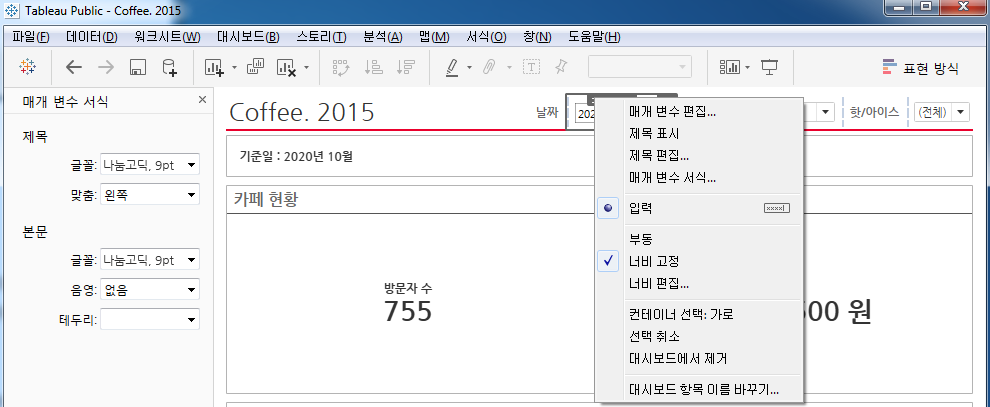Click the fix axes pin icon
This screenshot has width=990, height=407.
click(561, 67)
